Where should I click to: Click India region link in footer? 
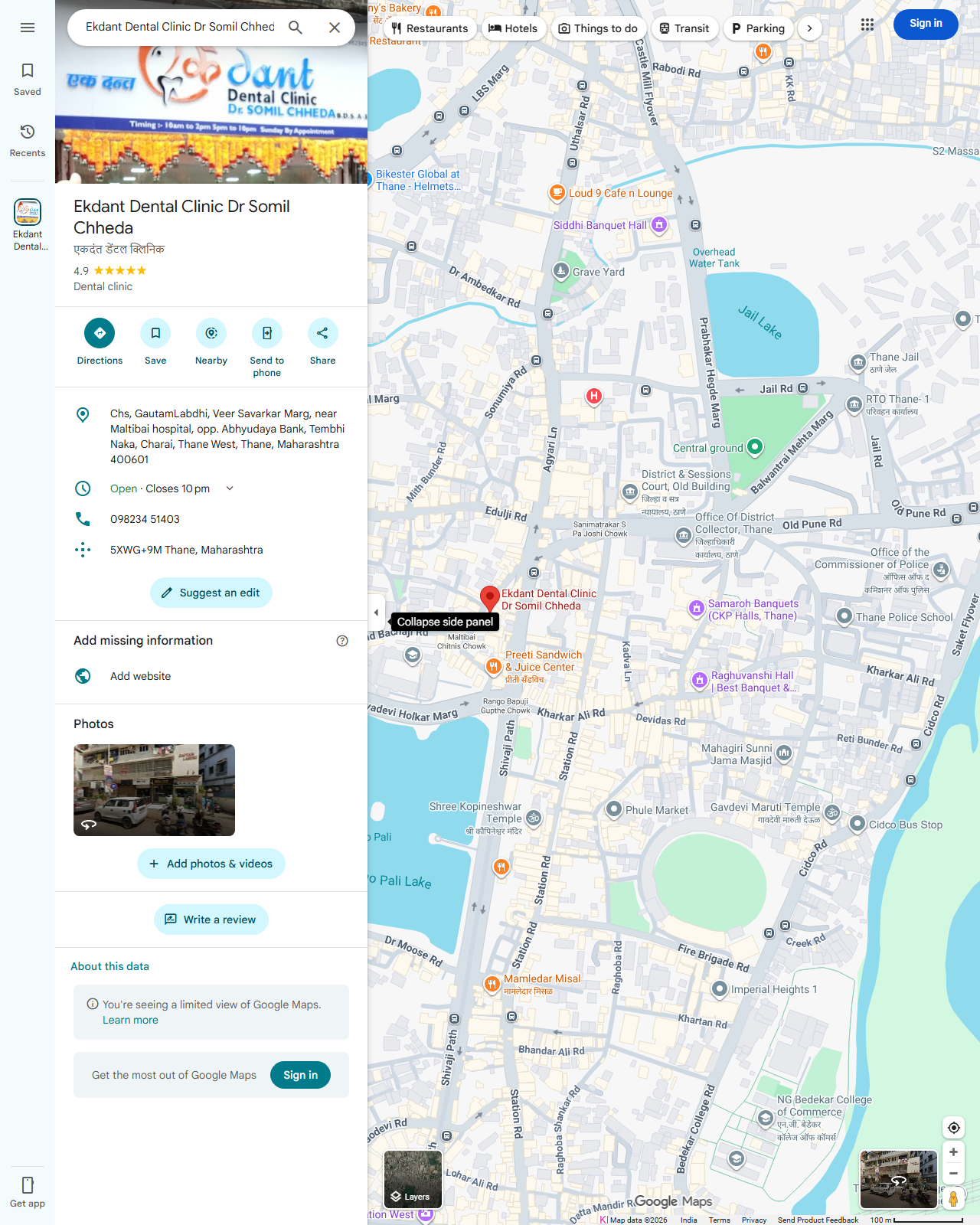[689, 1220]
